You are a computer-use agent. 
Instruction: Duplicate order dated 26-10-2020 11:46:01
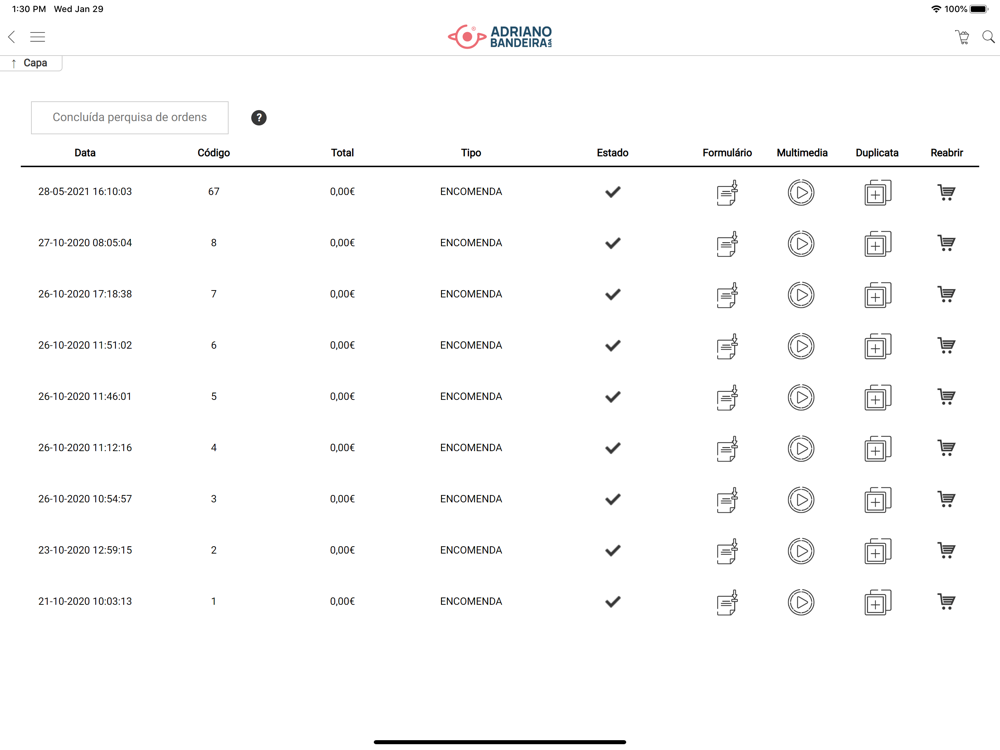[878, 397]
